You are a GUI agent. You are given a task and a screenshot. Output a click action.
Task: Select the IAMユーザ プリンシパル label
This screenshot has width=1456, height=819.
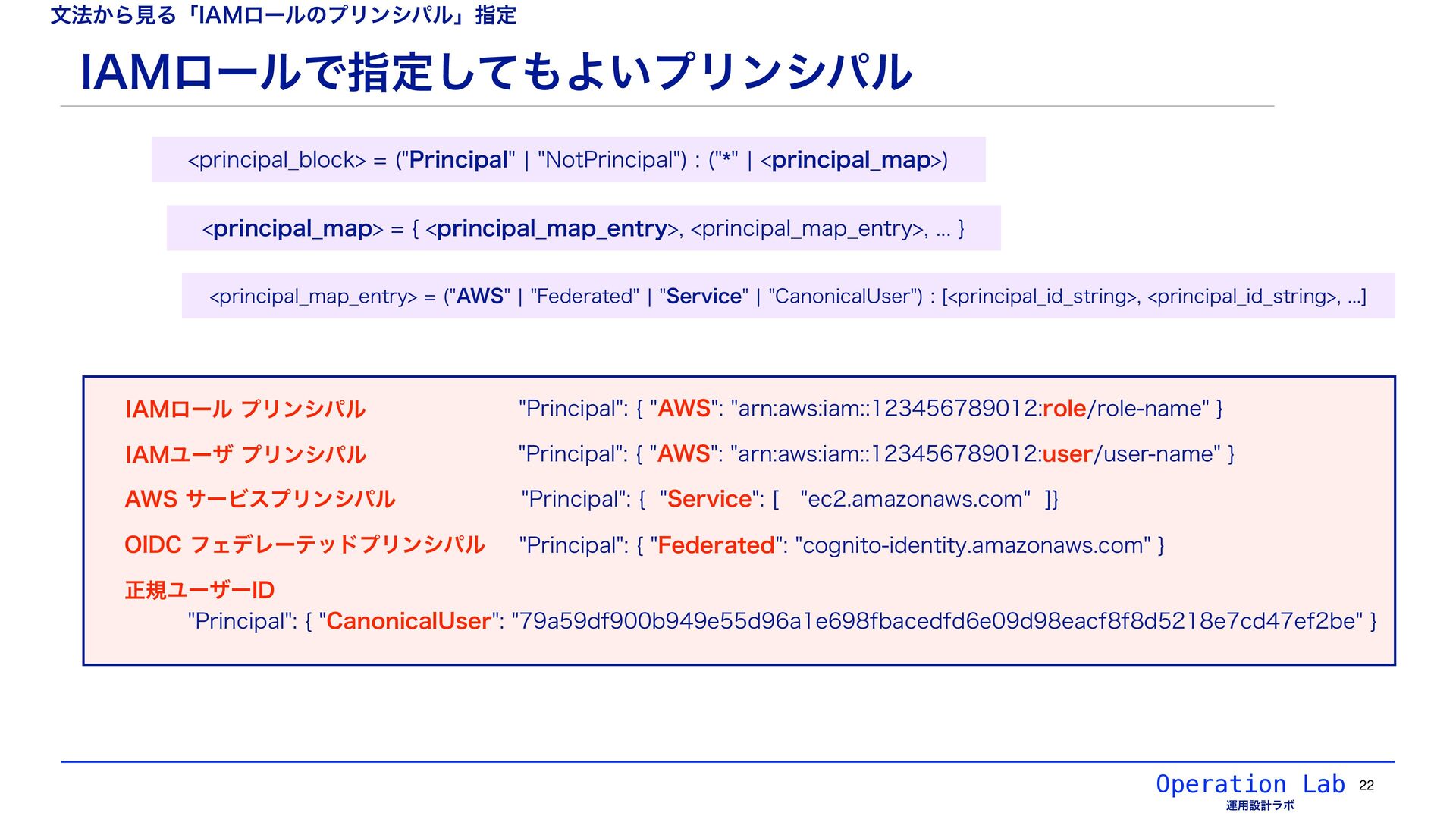tap(246, 455)
